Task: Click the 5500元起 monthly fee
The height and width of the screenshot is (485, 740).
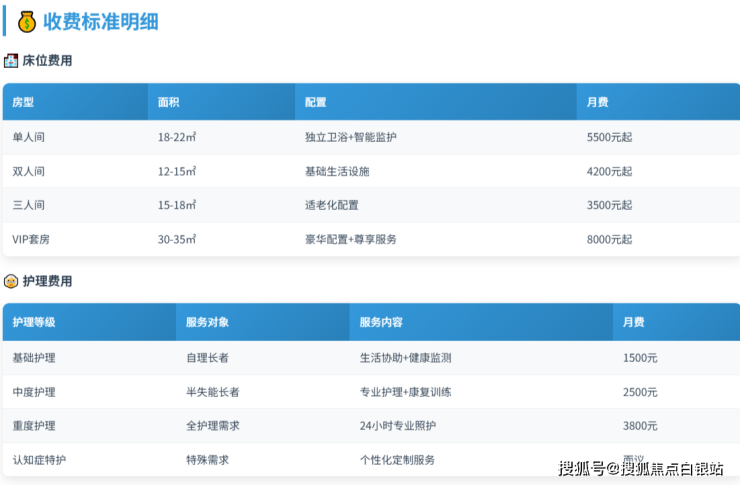Action: pyautogui.click(x=609, y=137)
